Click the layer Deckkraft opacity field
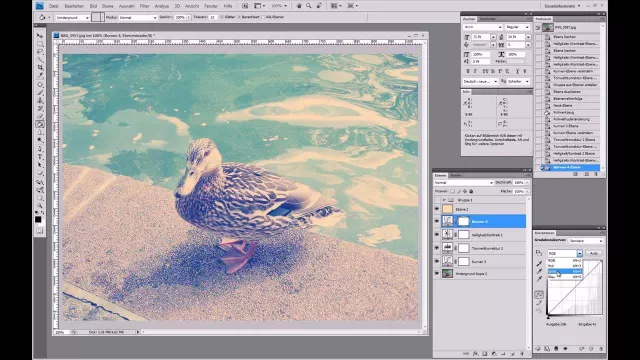Image resolution: width=640 pixels, height=360 pixels. pos(518,182)
